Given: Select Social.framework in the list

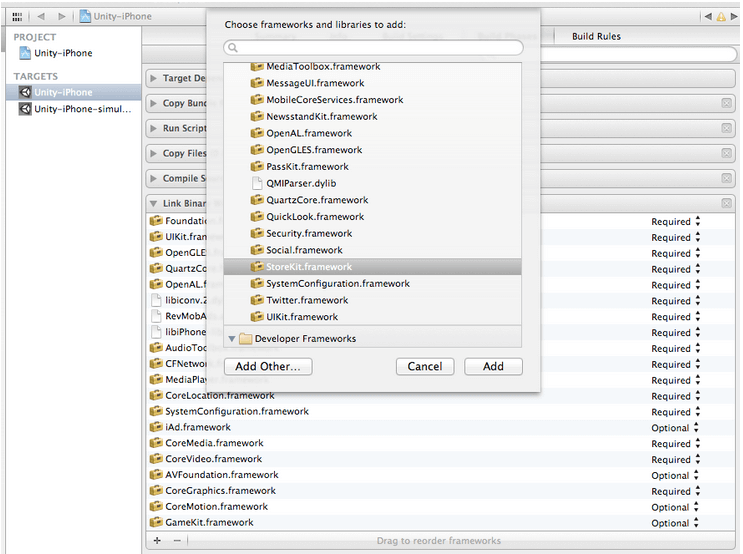Looking at the screenshot, I should (x=372, y=250).
